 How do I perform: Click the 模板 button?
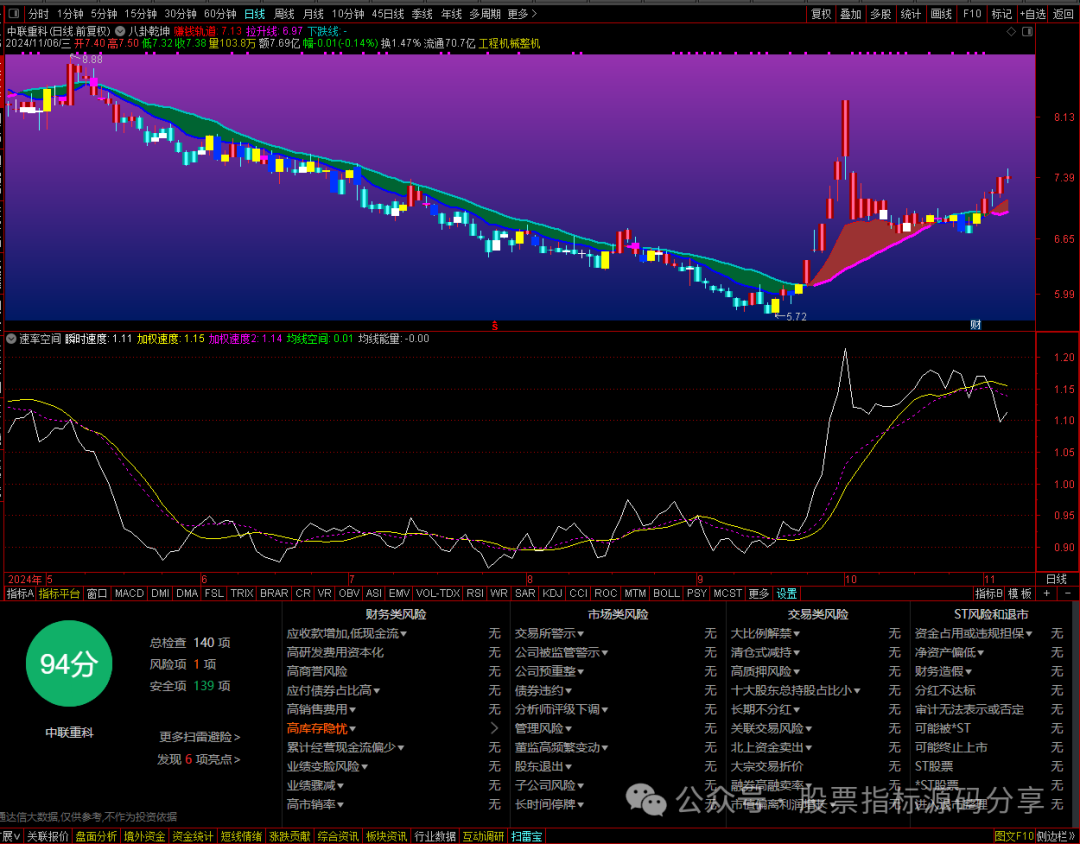(x=1020, y=593)
